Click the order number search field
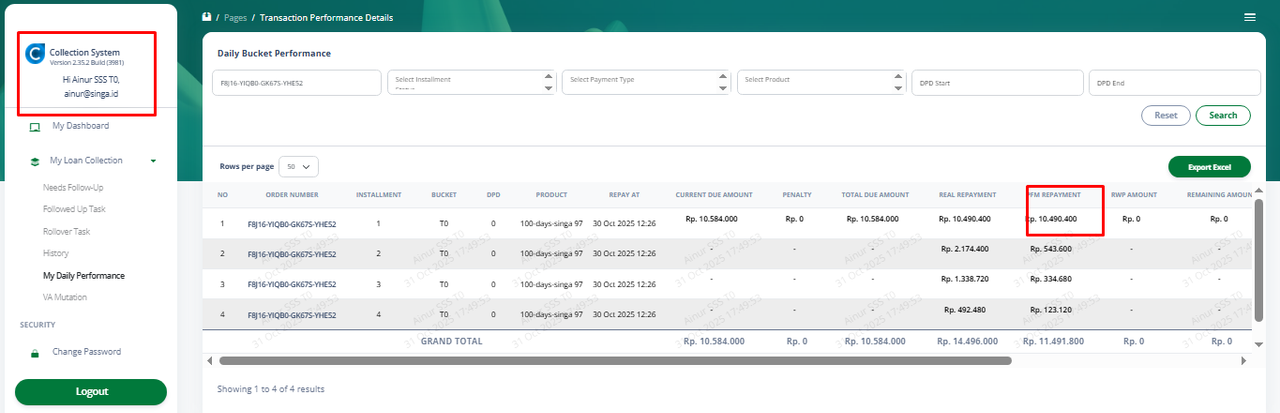The height and width of the screenshot is (413, 1280). pos(297,82)
